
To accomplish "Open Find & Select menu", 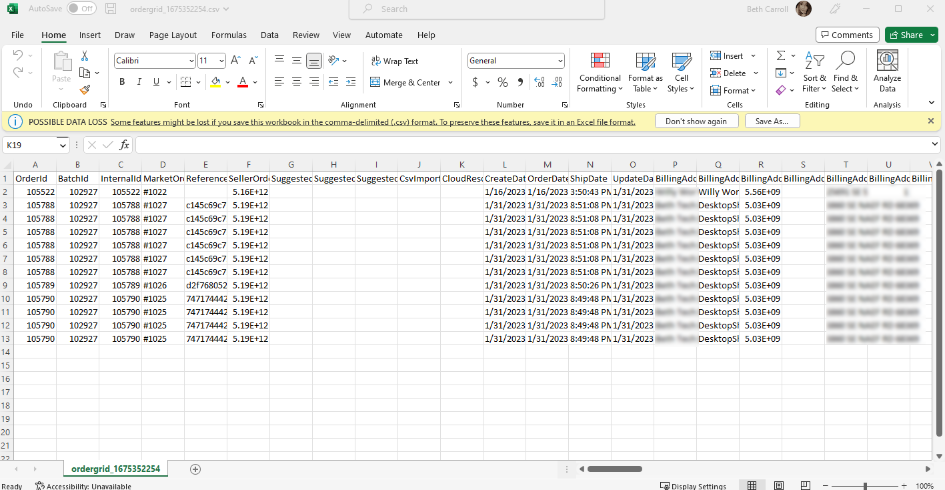I will pyautogui.click(x=845, y=72).
